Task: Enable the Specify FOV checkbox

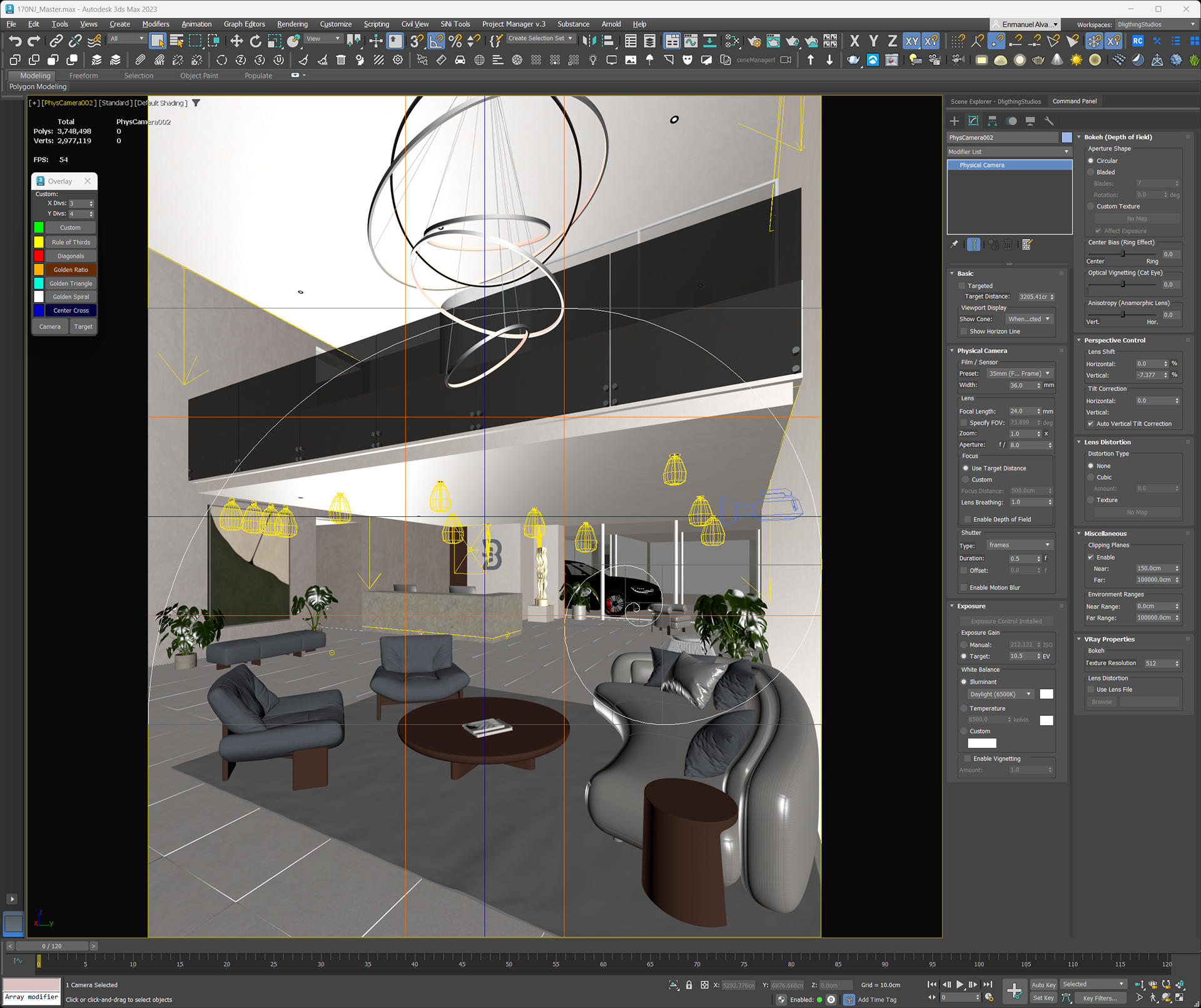Action: tap(964, 423)
